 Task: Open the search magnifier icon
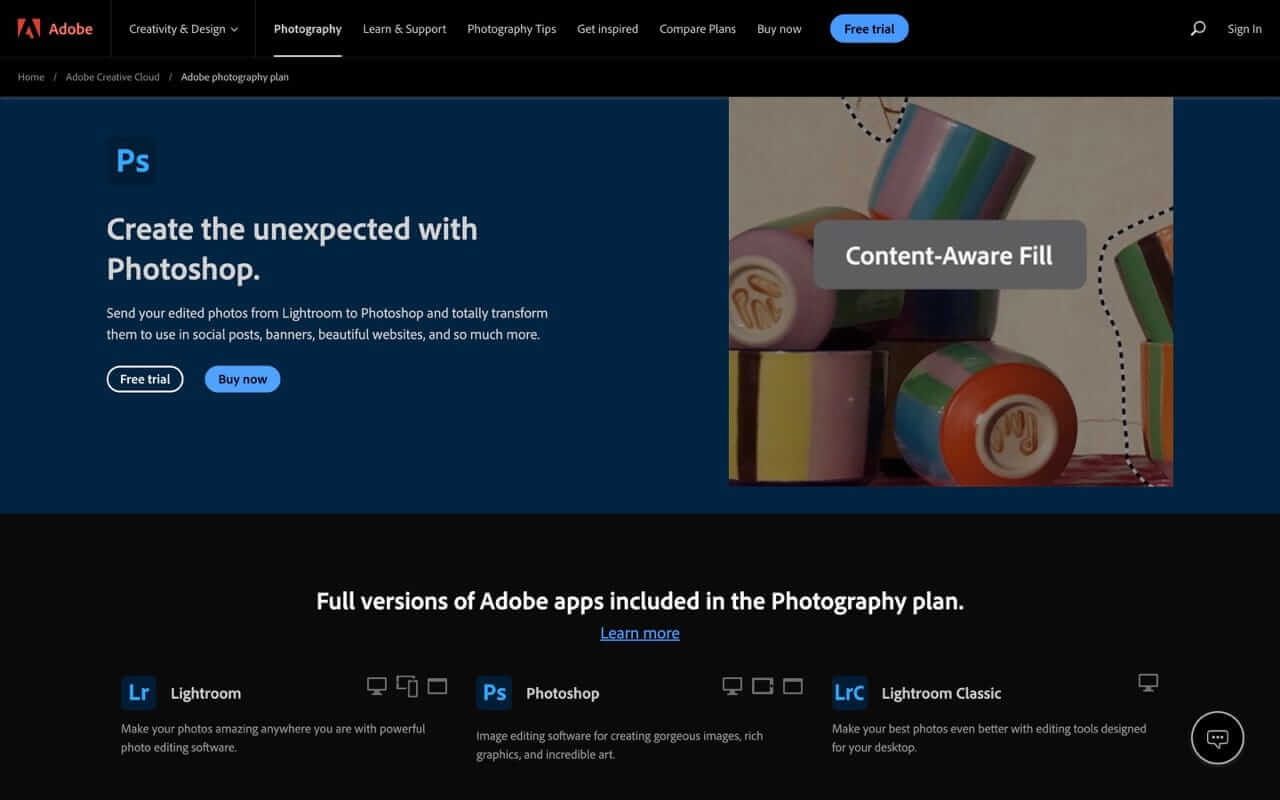coord(1197,29)
